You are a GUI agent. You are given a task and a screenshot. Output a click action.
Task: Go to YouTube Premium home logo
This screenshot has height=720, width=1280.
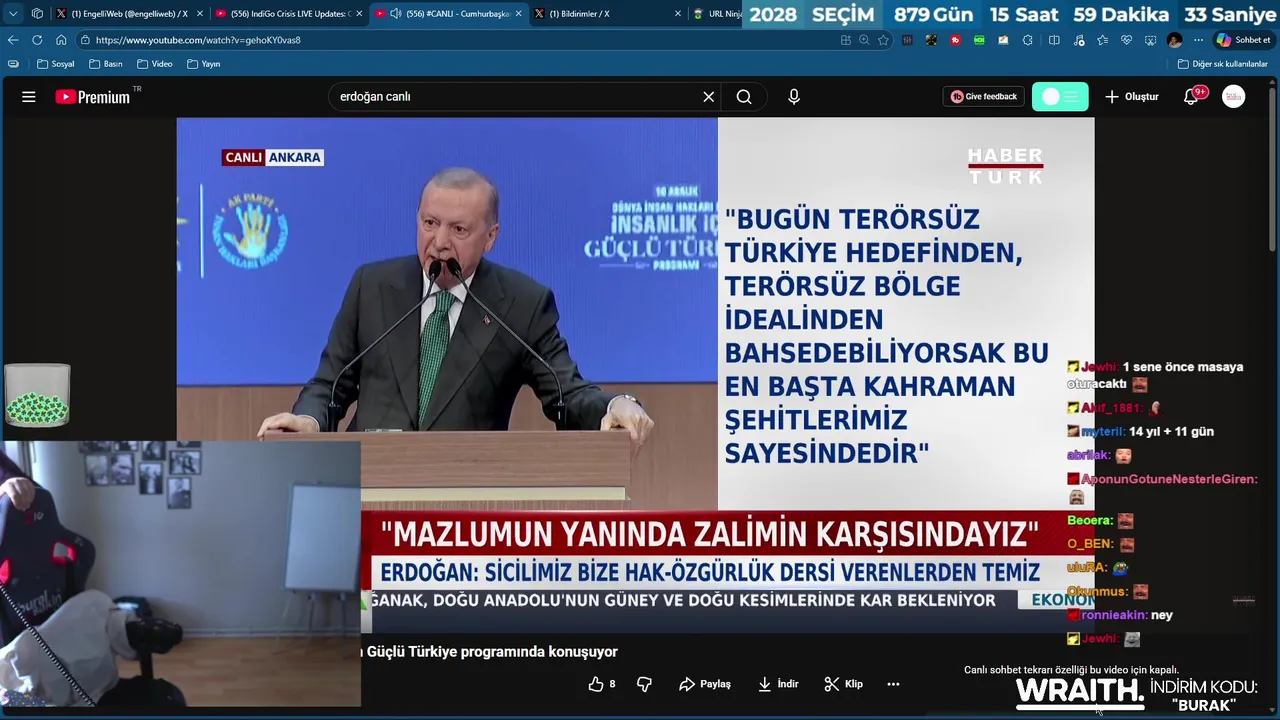[93, 97]
